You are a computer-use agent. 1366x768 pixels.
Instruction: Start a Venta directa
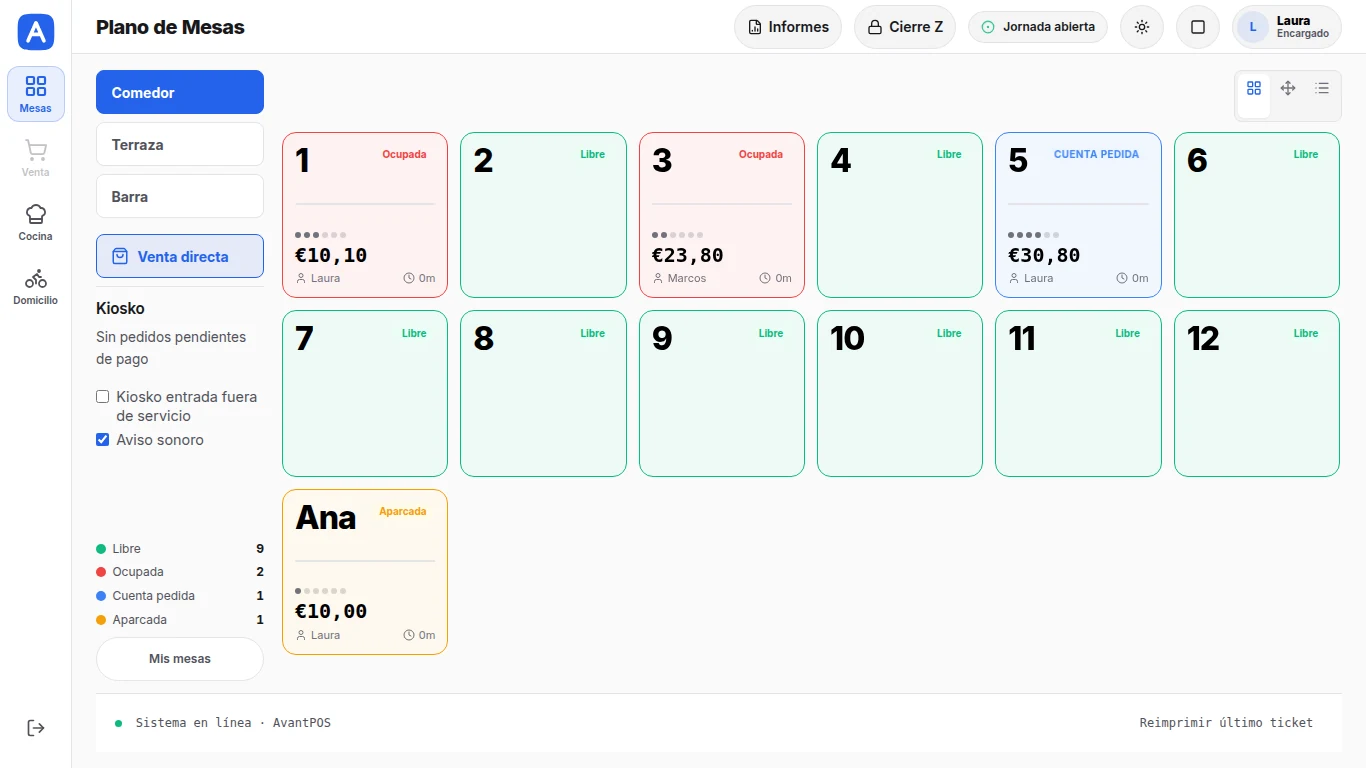(x=180, y=256)
